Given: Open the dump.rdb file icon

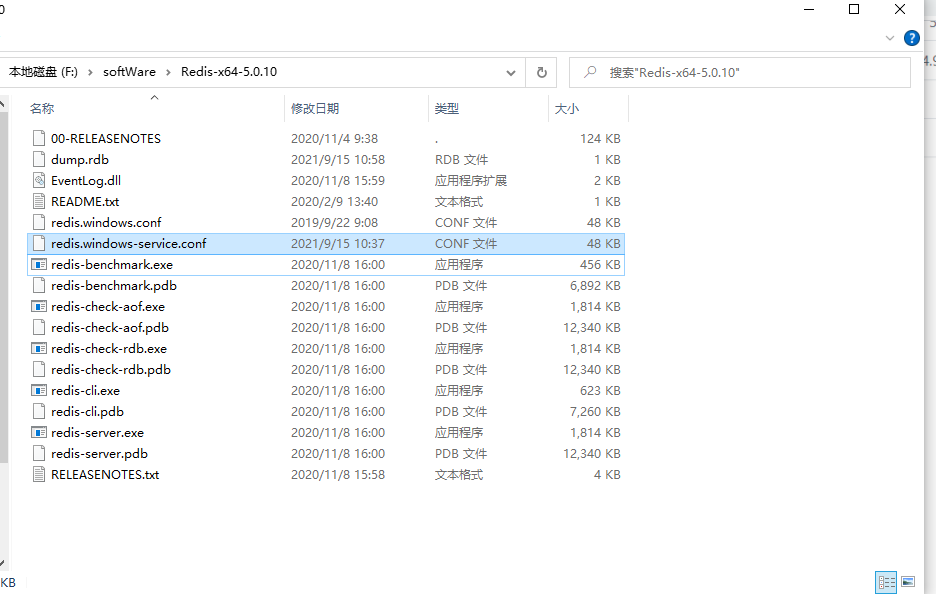Looking at the screenshot, I should point(38,159).
